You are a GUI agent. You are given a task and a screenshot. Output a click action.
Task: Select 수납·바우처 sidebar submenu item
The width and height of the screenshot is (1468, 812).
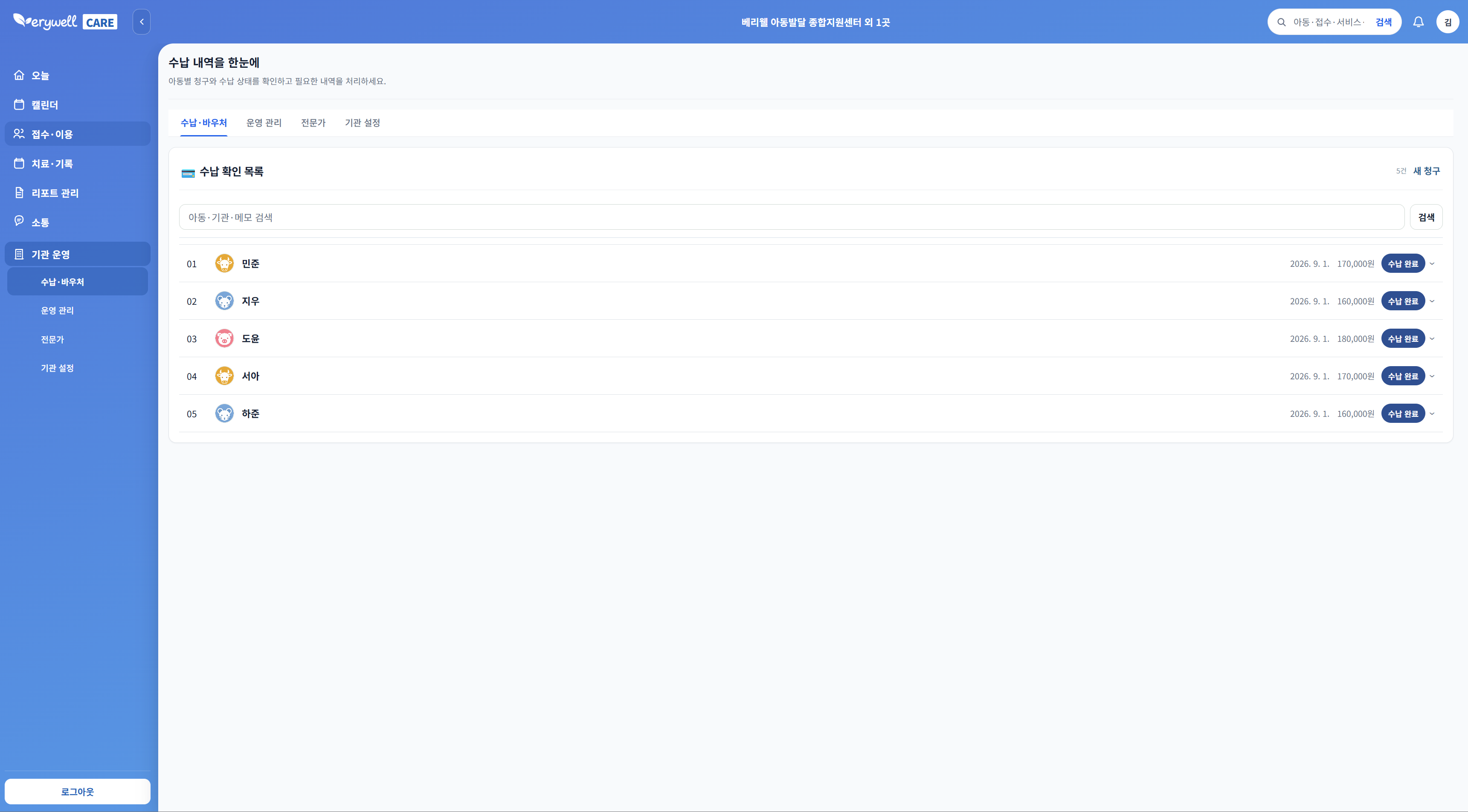tap(78, 281)
